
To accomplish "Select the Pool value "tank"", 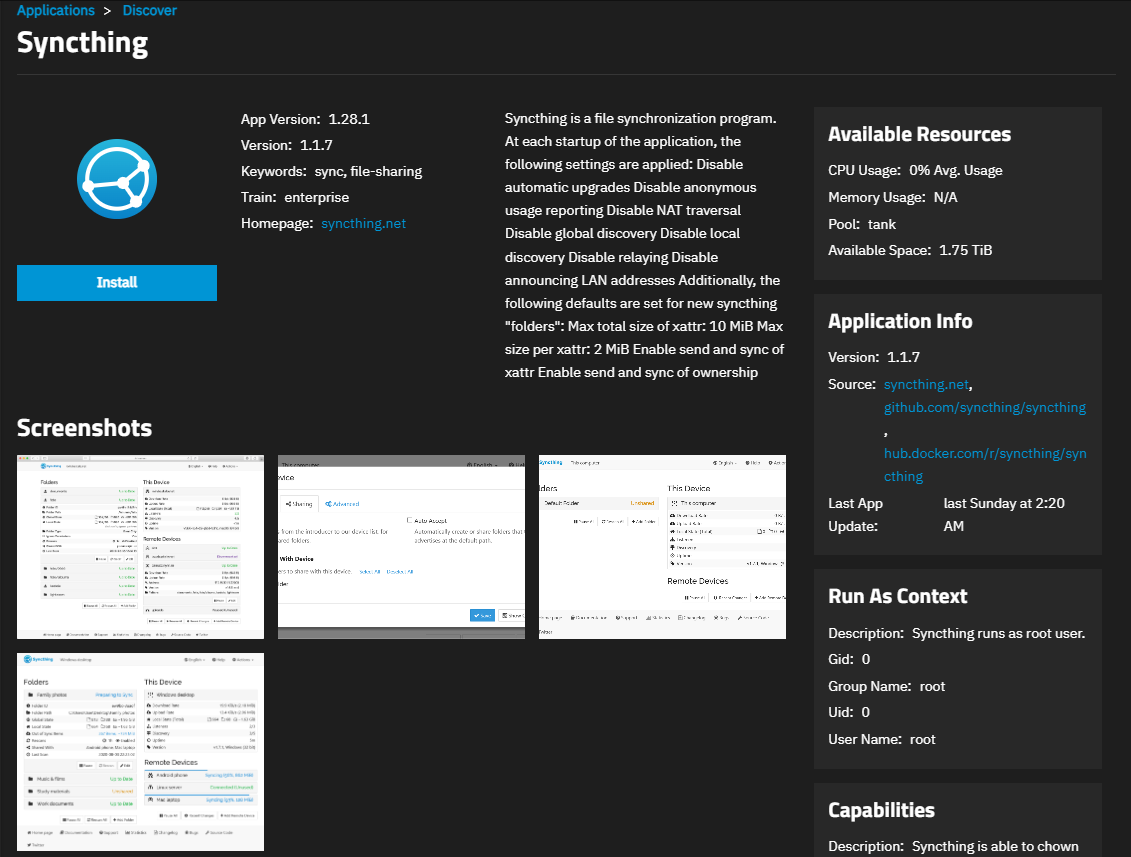I will pos(882,224).
